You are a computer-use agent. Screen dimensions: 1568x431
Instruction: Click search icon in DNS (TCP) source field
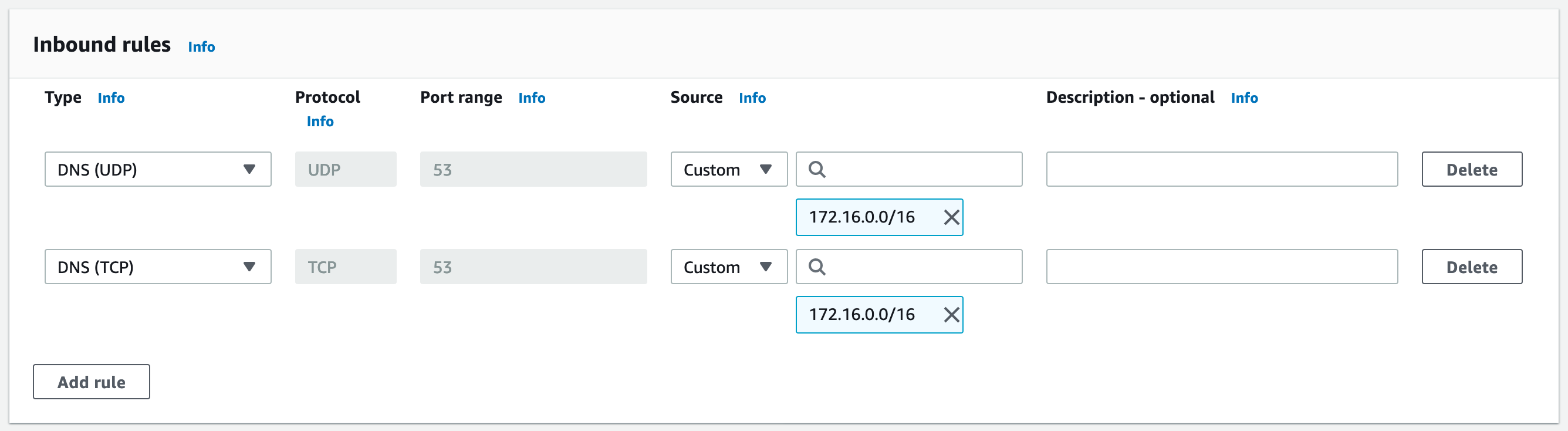click(x=817, y=267)
